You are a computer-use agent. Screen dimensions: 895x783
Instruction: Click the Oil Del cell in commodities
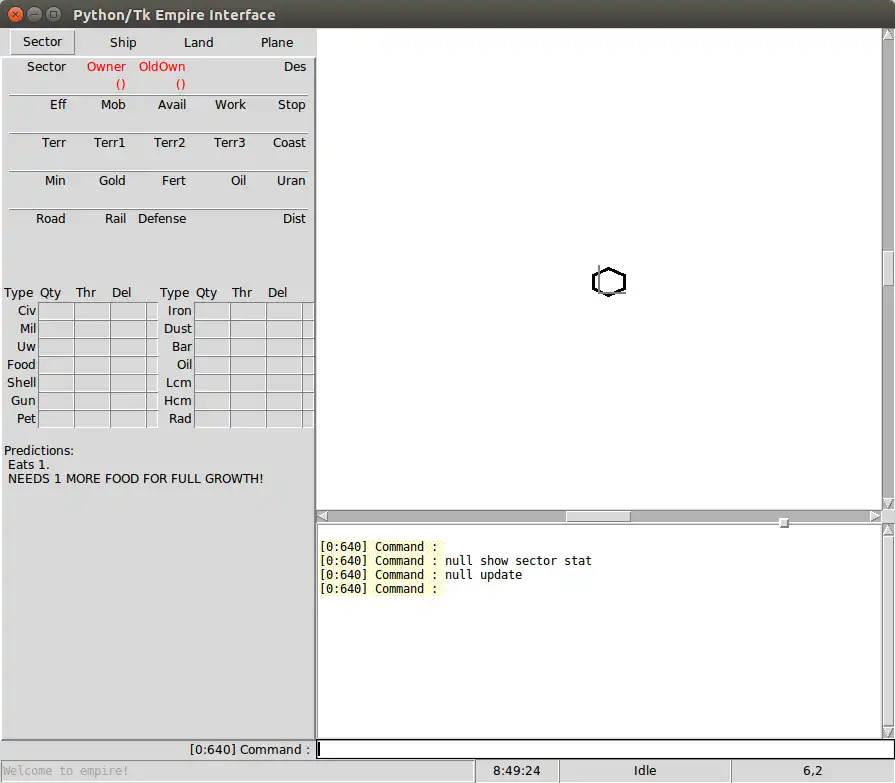pos(284,365)
